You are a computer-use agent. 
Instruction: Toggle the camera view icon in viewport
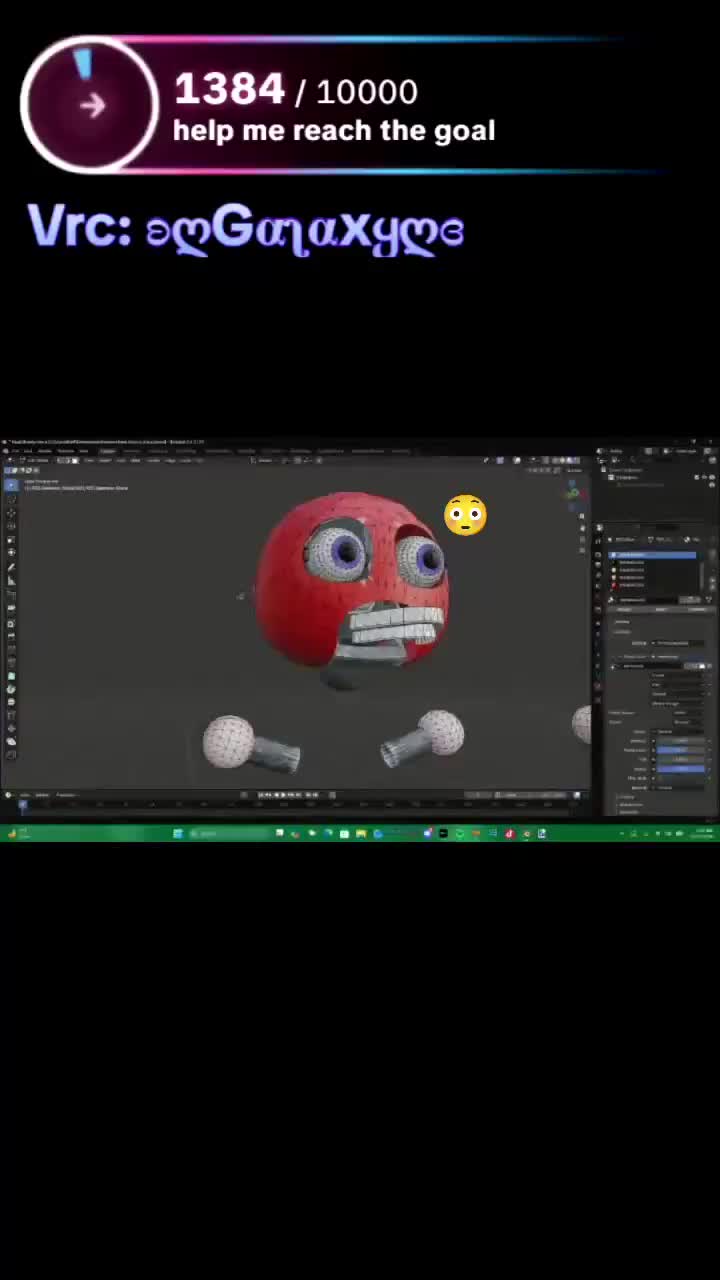click(x=581, y=539)
